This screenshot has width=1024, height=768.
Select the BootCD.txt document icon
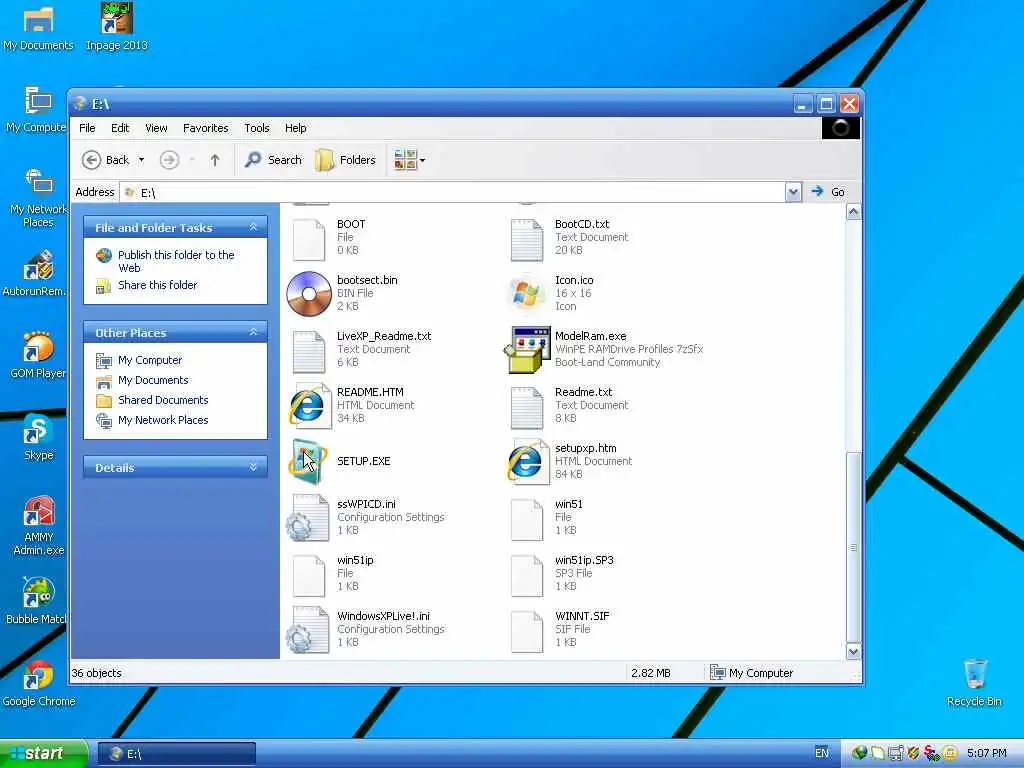click(527, 239)
